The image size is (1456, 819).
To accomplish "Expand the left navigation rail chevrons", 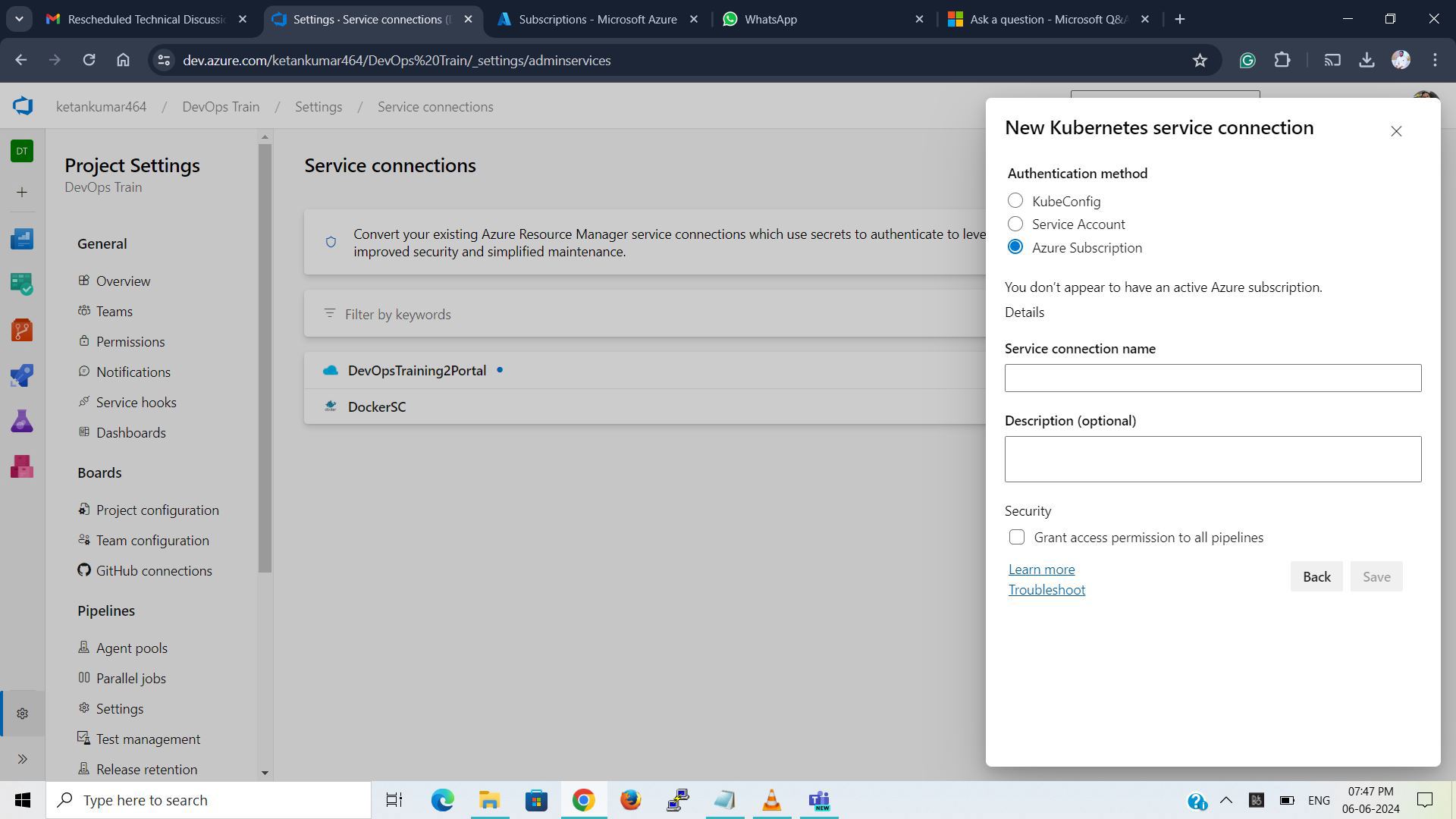I will coord(22,759).
